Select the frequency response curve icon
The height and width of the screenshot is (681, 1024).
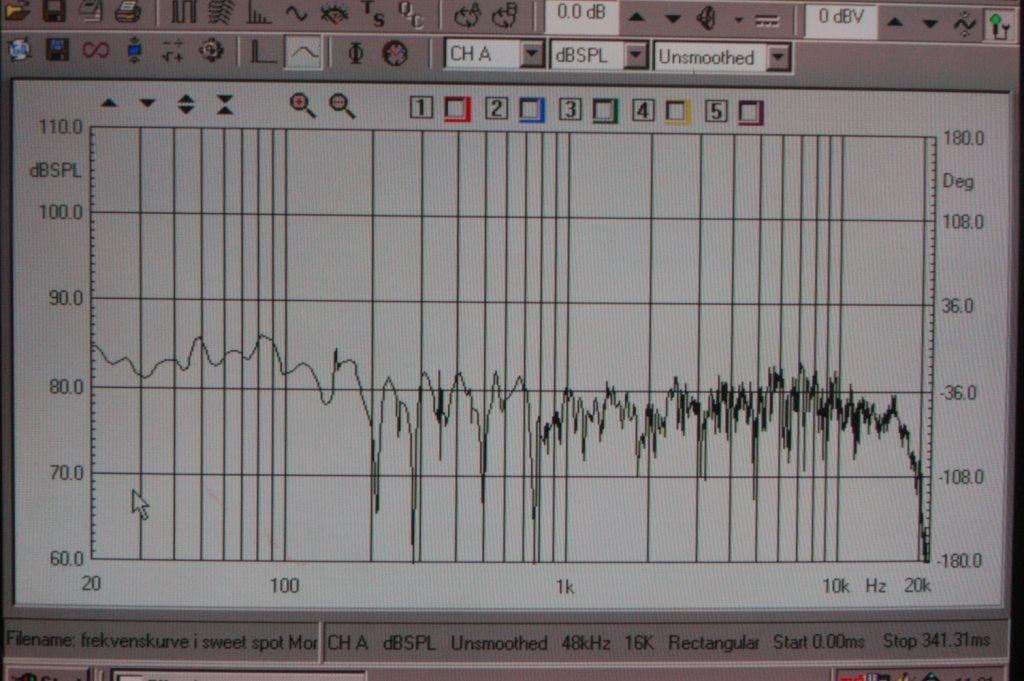(304, 52)
